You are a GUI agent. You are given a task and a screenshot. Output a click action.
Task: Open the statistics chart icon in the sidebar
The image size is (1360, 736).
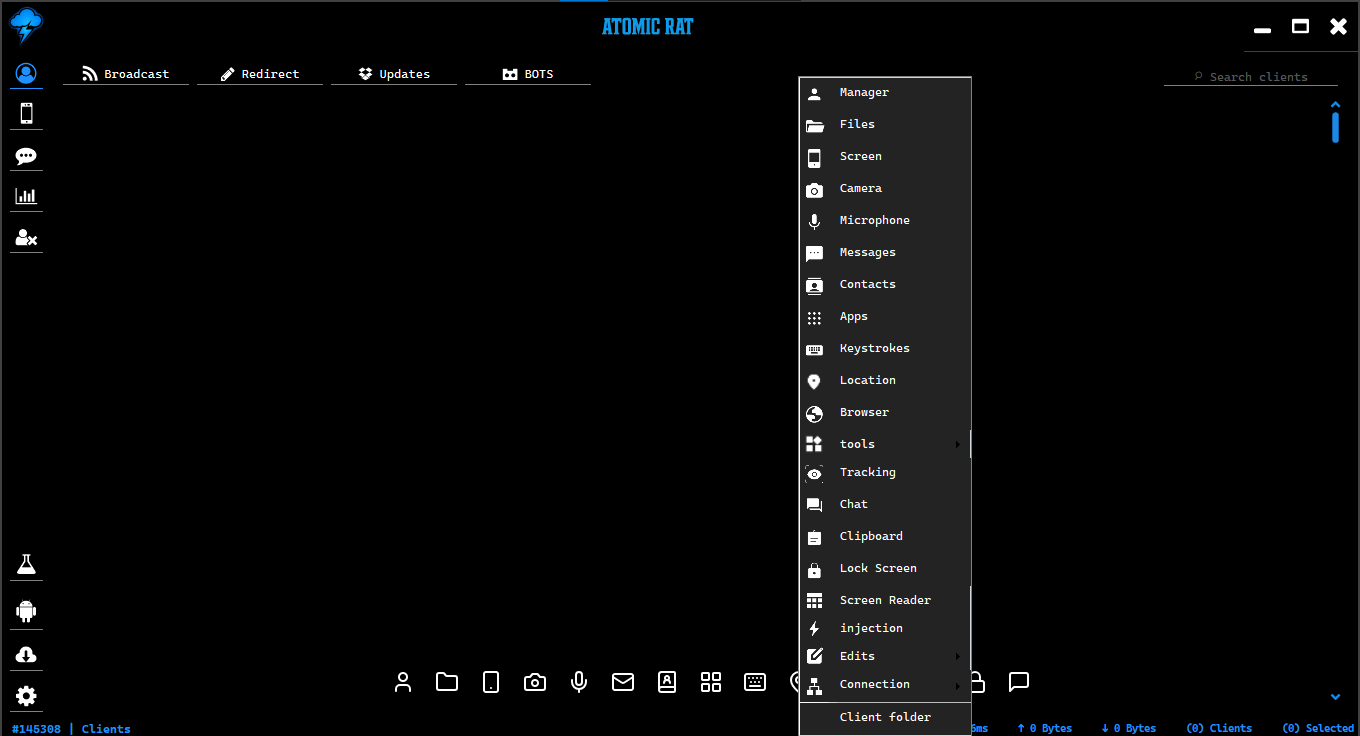(26, 196)
